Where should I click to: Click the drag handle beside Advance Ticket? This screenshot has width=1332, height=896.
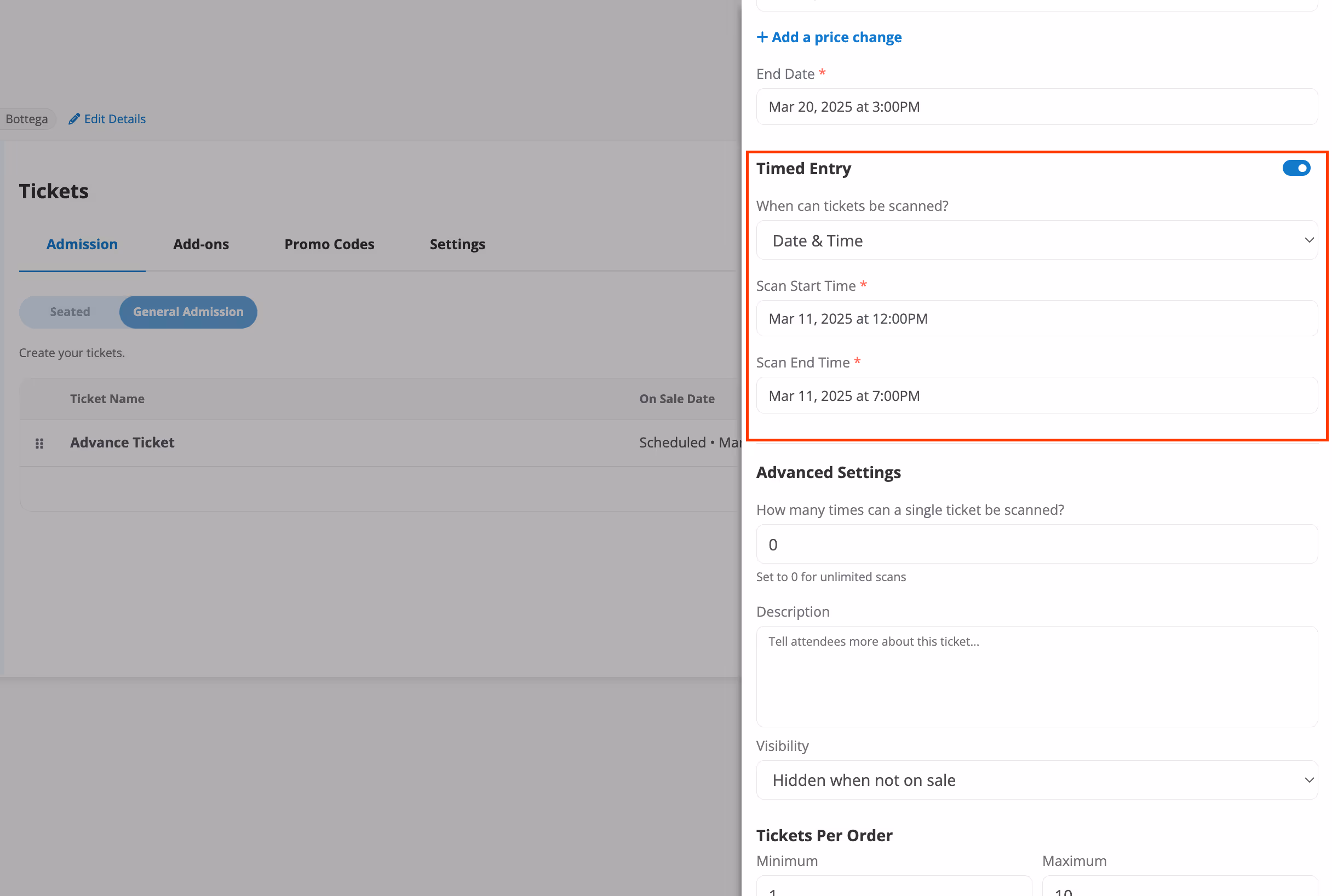39,444
